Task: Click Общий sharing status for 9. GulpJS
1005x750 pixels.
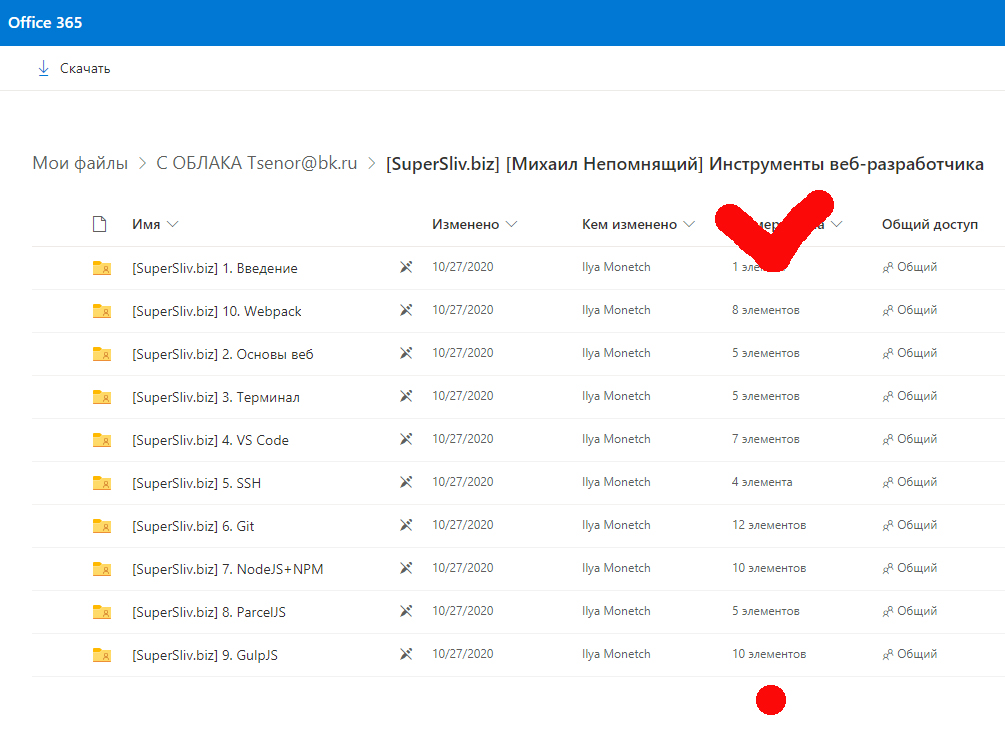Action: pos(909,653)
